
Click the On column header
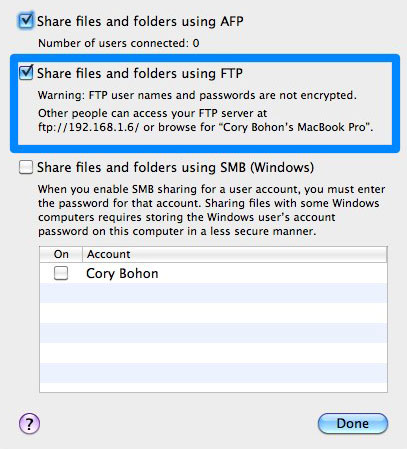tap(61, 254)
